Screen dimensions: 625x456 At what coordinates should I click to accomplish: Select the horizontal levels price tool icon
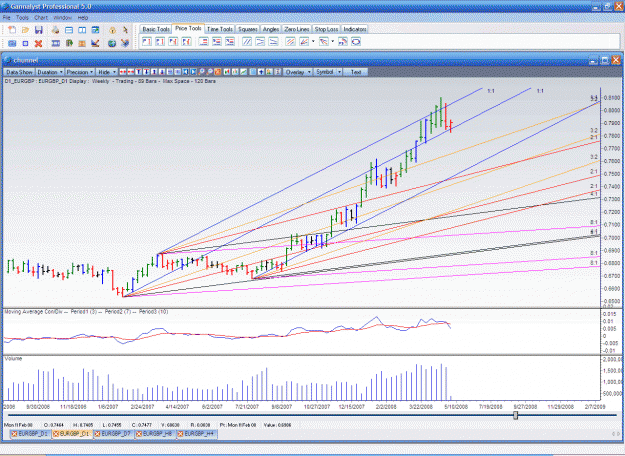(x=203, y=41)
